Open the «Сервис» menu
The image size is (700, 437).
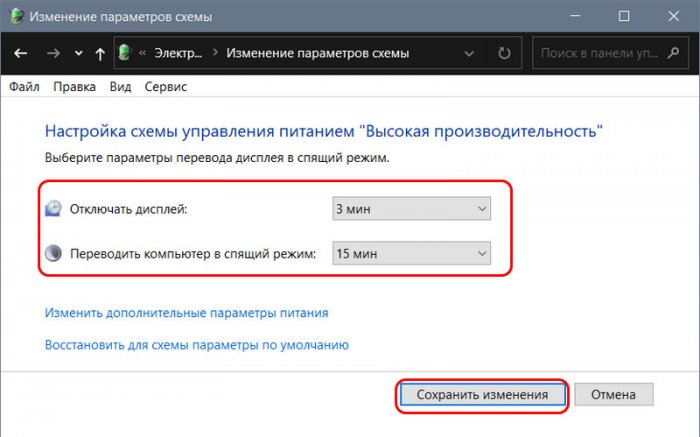point(166,87)
